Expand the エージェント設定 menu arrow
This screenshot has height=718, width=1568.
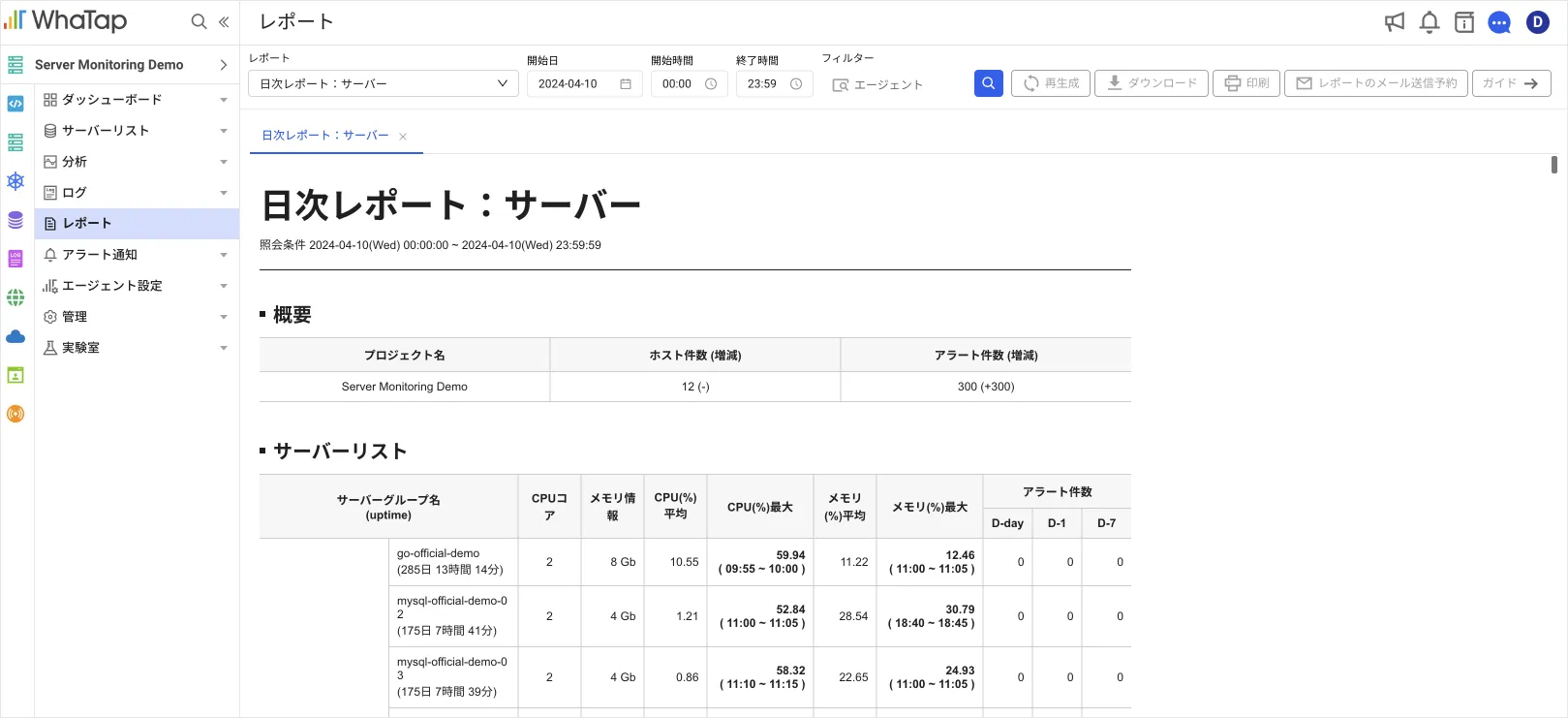[x=224, y=286]
